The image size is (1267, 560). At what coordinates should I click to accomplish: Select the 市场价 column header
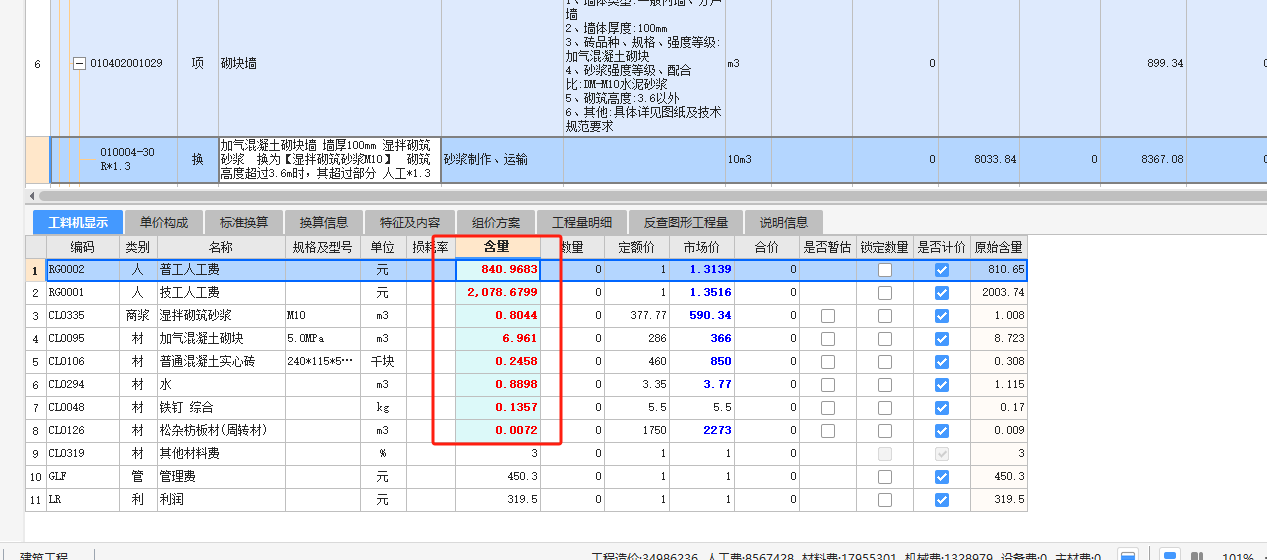[702, 247]
